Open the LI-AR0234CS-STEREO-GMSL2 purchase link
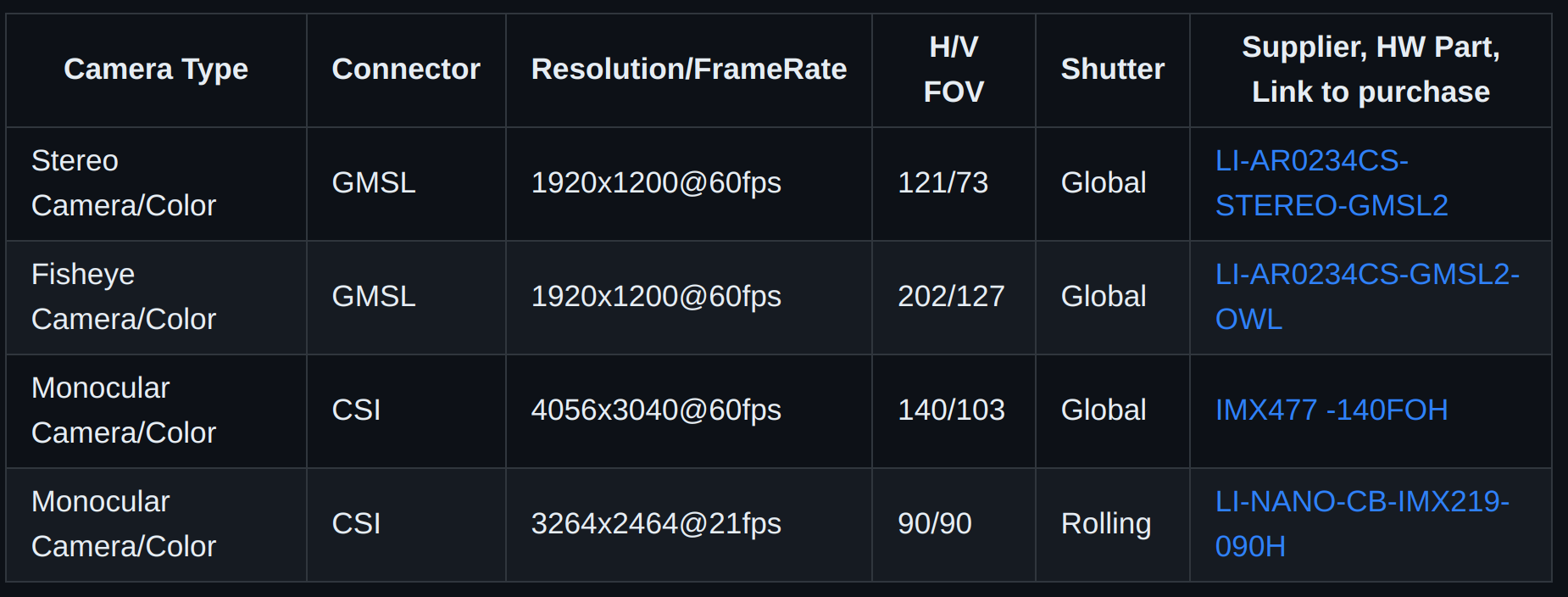 (x=1331, y=183)
